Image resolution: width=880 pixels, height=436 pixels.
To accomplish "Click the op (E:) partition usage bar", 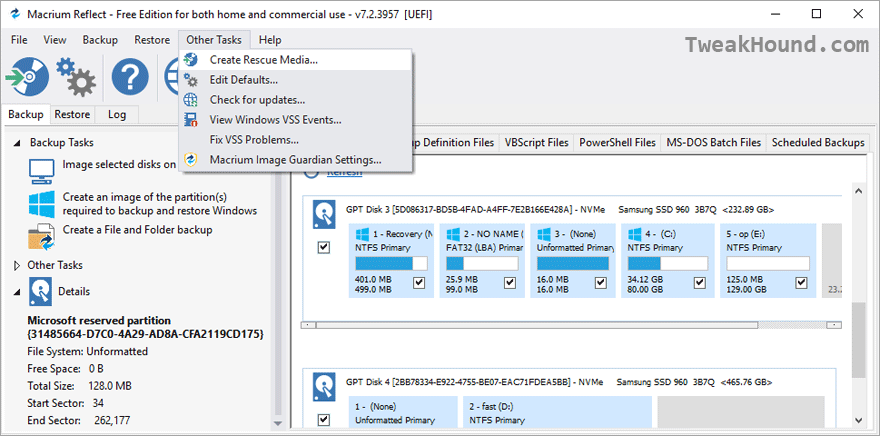I will point(768,264).
